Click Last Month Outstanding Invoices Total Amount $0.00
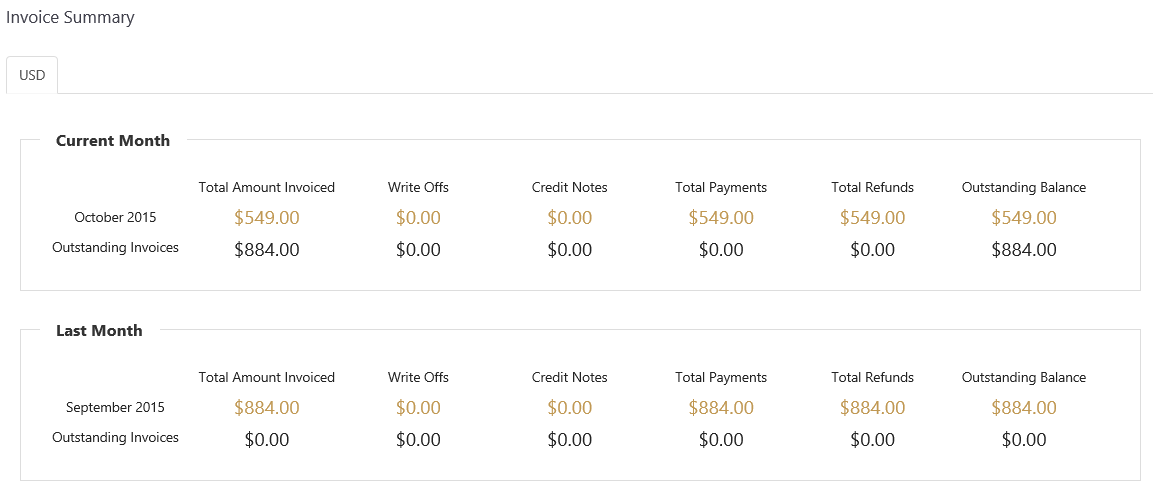 (267, 440)
